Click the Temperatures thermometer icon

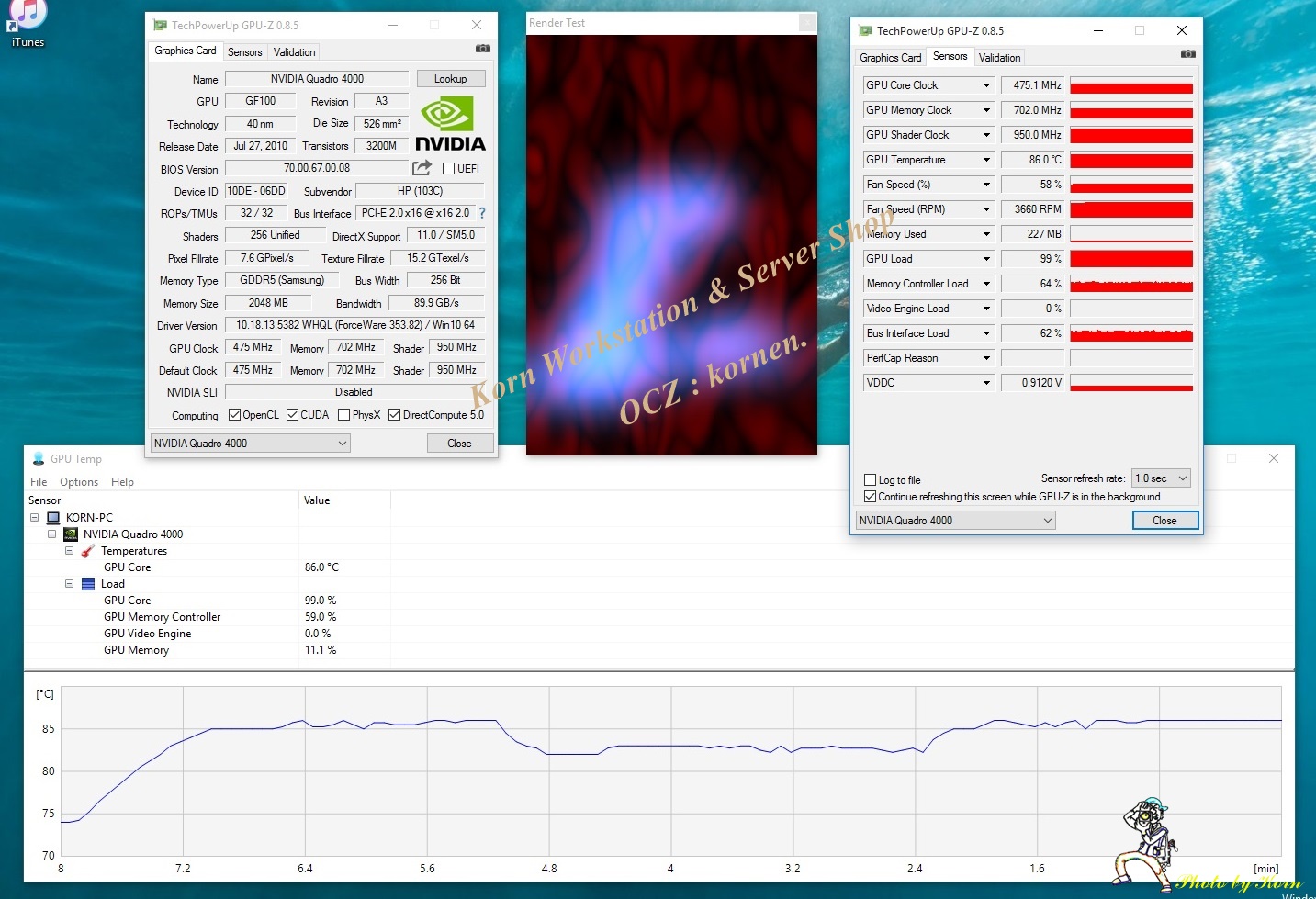88,551
